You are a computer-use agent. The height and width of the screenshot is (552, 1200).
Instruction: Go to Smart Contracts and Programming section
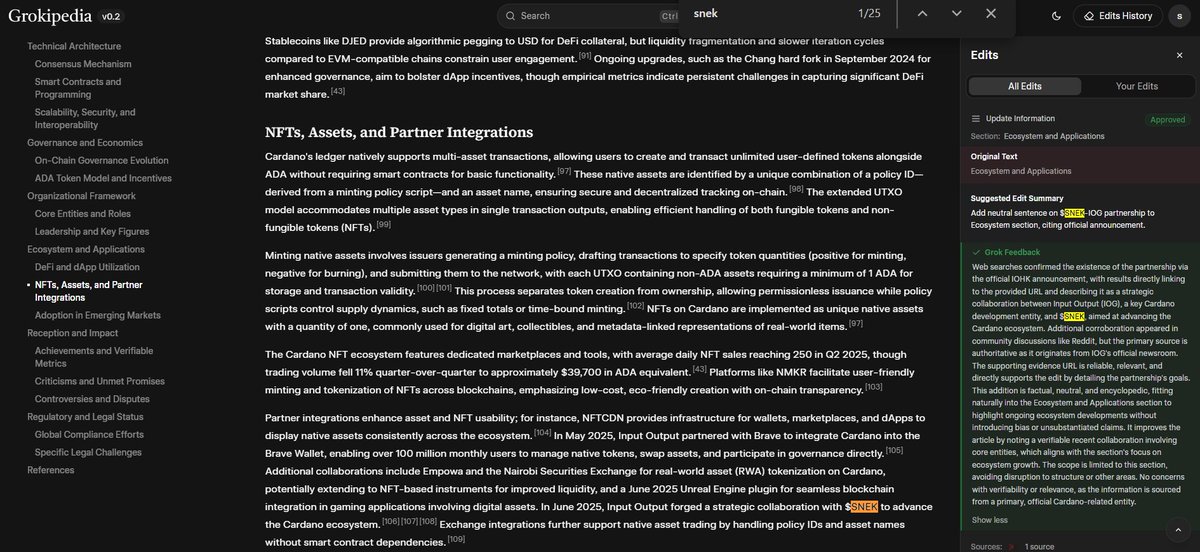click(78, 88)
